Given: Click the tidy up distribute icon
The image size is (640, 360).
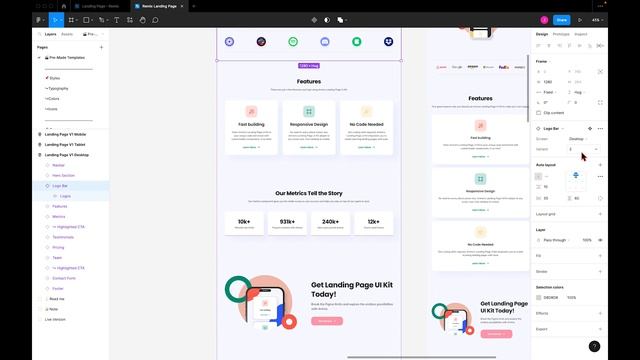Looking at the screenshot, I should tap(600, 46).
